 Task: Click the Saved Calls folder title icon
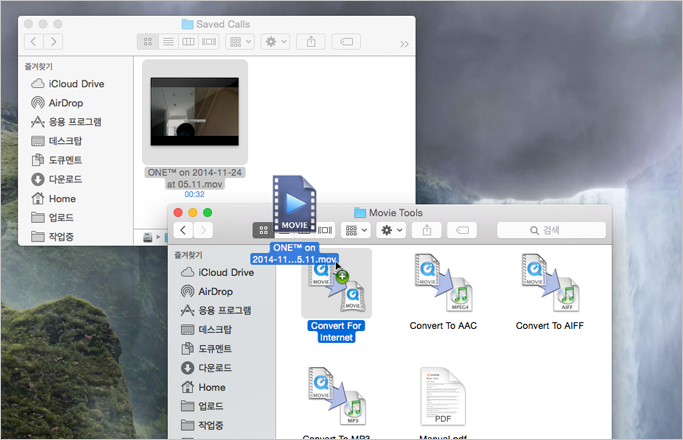point(187,24)
